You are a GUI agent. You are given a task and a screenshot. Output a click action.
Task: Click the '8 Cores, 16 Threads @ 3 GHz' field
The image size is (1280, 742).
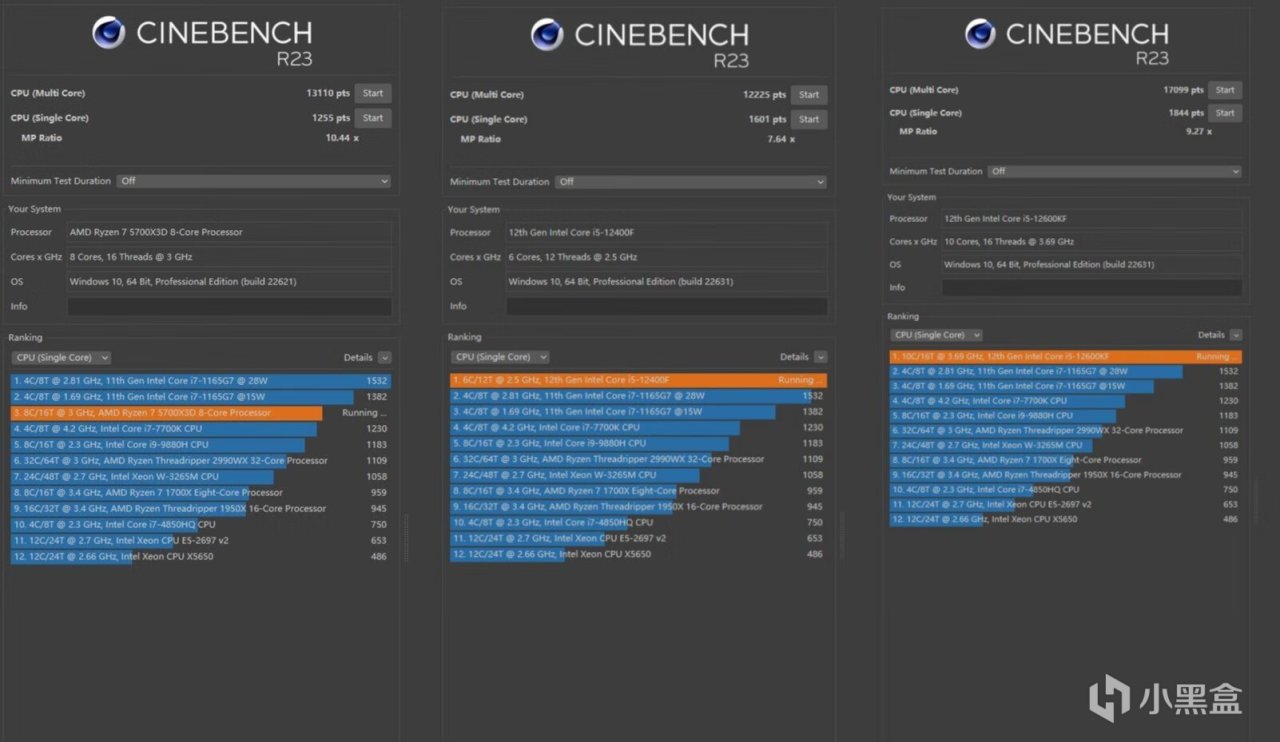click(x=229, y=257)
